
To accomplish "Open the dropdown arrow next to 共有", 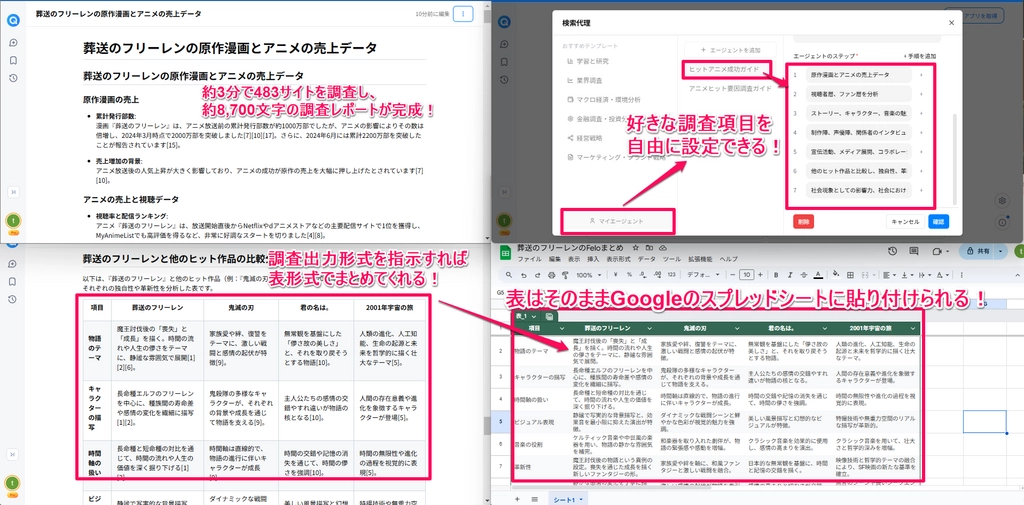I will [1000, 251].
